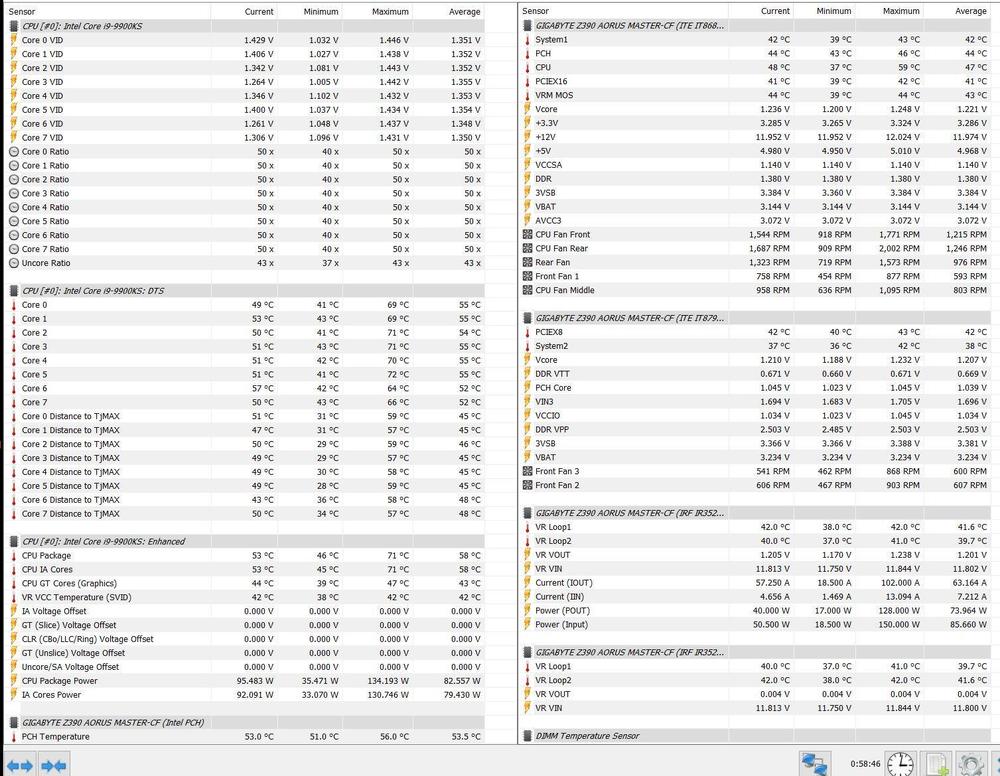This screenshot has height=776, width=1000.
Task: Open sensor settings via the gear icon
Action: pos(972,765)
